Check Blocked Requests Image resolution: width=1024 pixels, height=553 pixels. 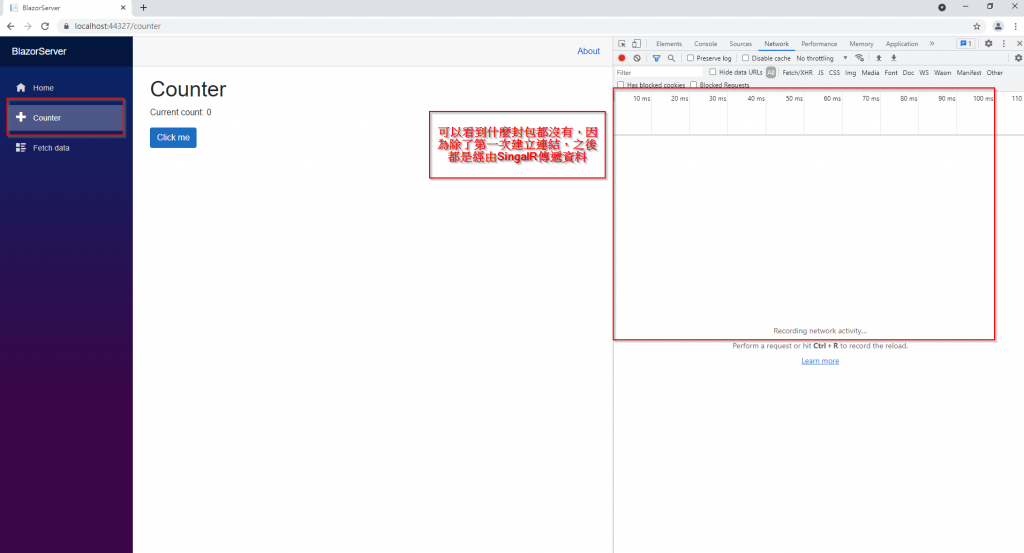(x=694, y=85)
